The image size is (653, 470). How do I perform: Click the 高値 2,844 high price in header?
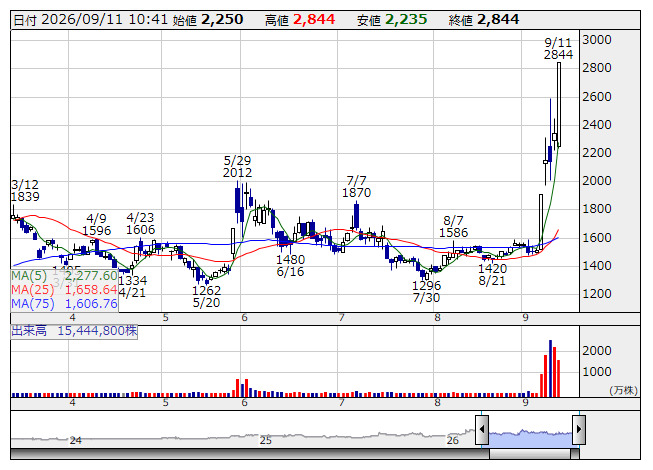coord(300,20)
